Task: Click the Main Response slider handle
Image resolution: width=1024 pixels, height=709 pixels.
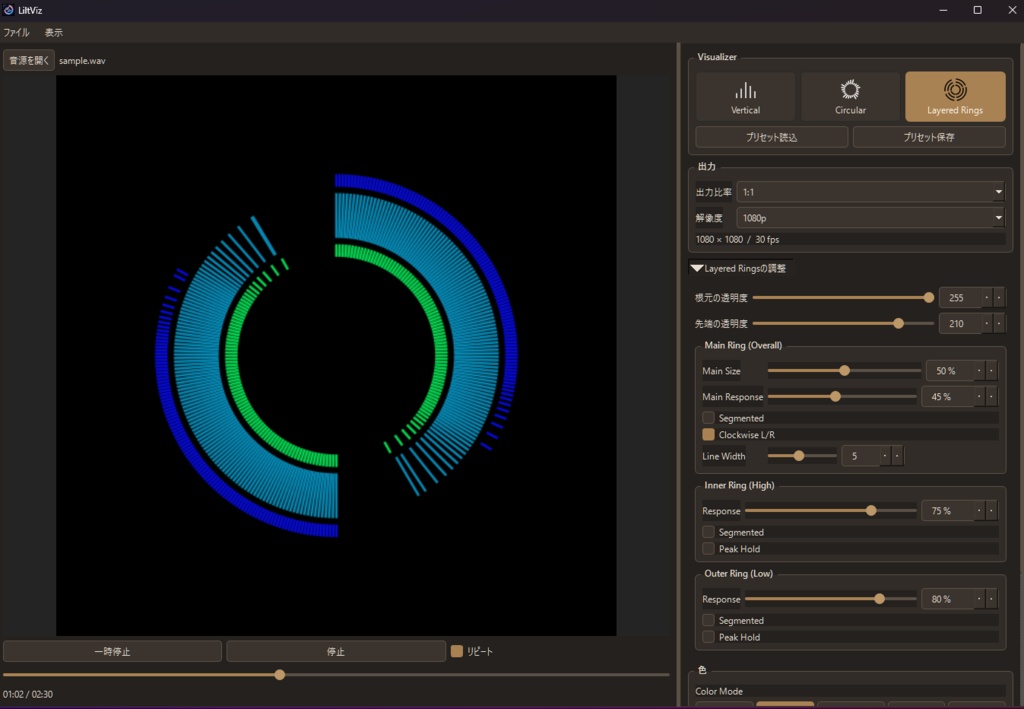Action: [835, 396]
